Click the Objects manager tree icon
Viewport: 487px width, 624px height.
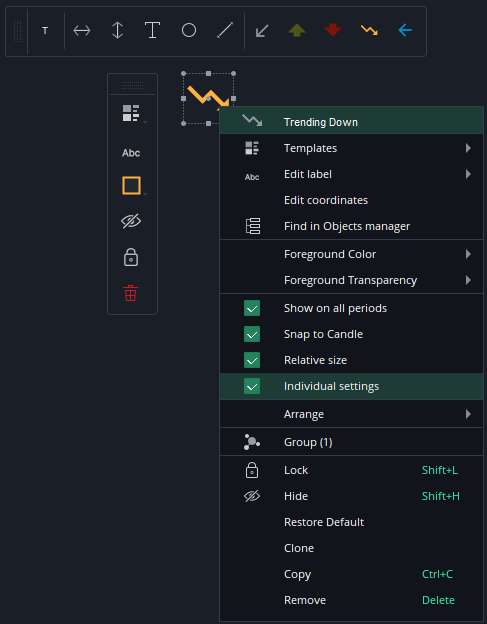coord(253,226)
